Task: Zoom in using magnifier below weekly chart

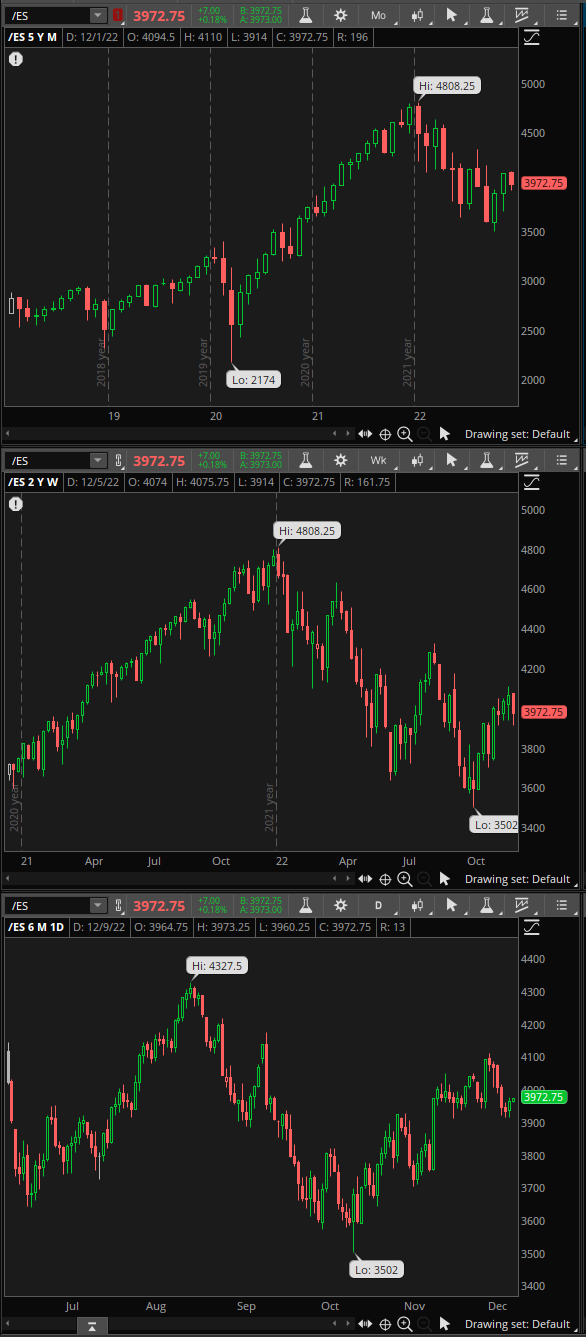Action: 404,879
